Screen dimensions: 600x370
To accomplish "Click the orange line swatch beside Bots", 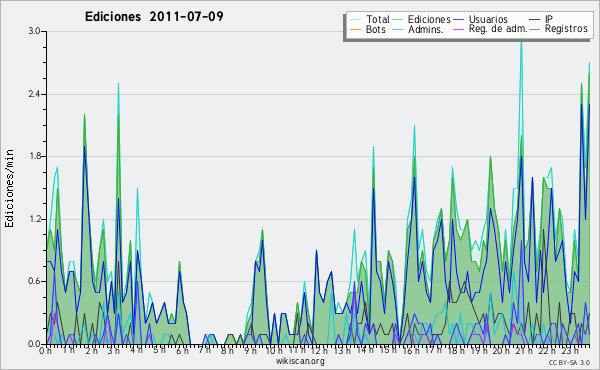I will coord(355,29).
